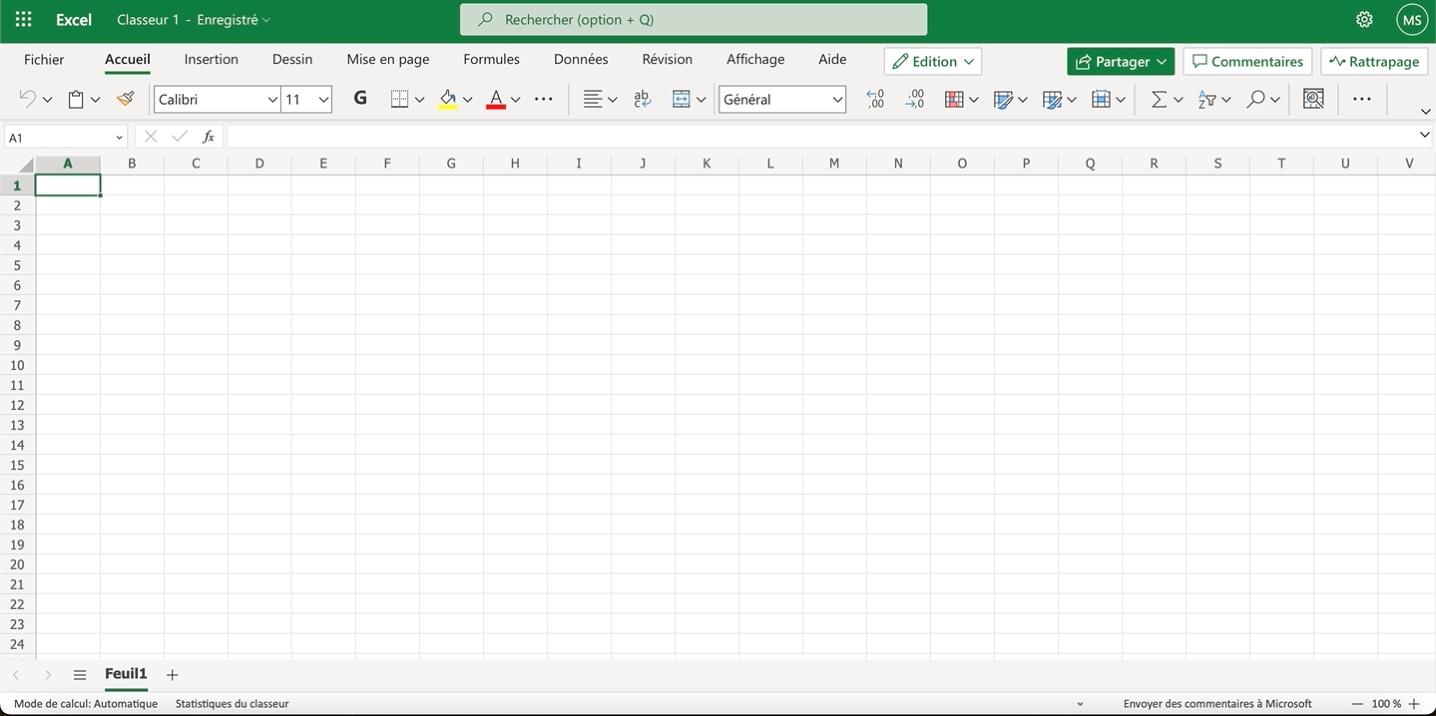Open the app launcher grid icon
Viewport: 1436px width, 716px height.
coord(23,20)
